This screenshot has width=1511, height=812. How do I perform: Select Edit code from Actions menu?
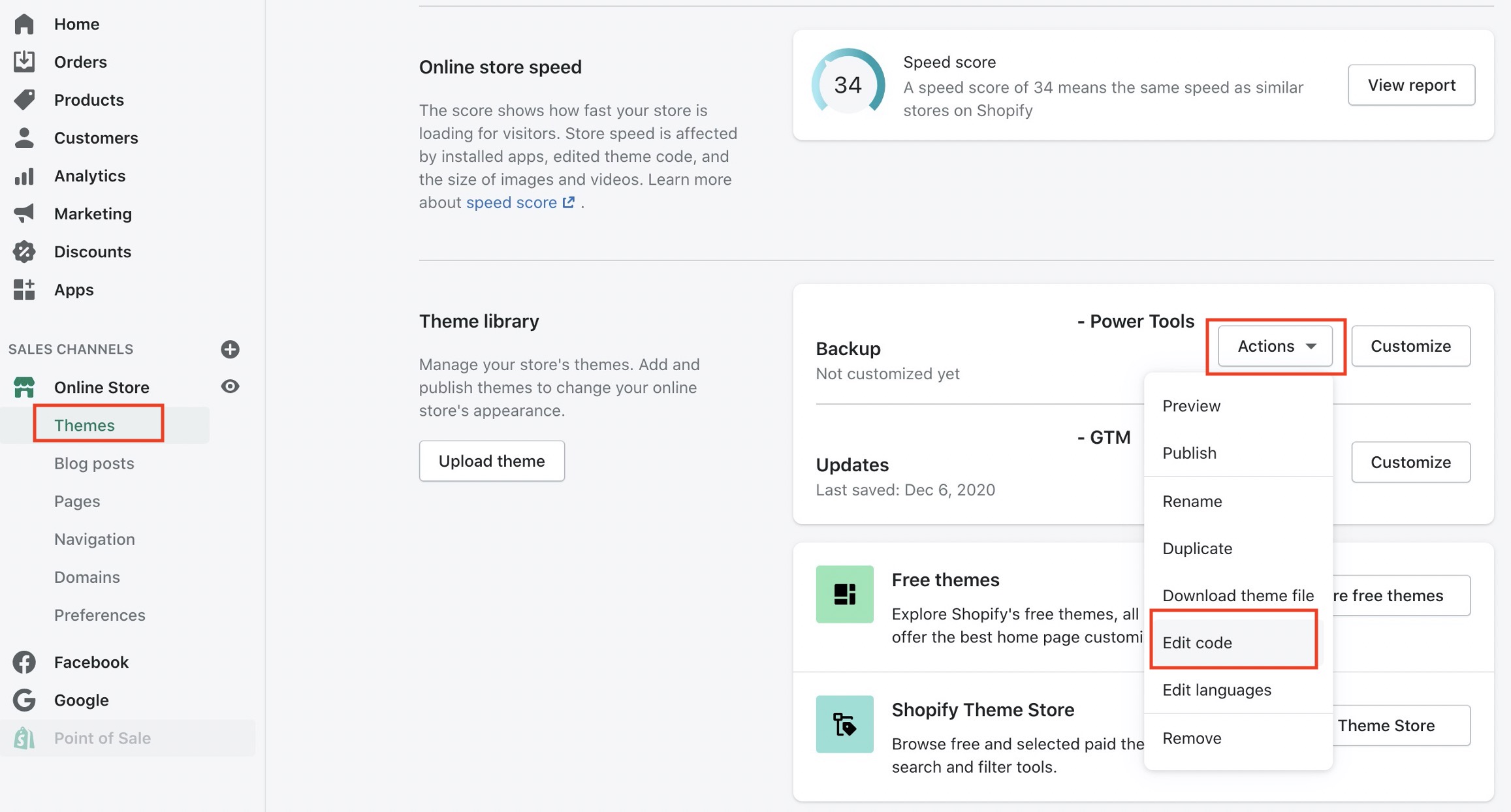[1197, 643]
